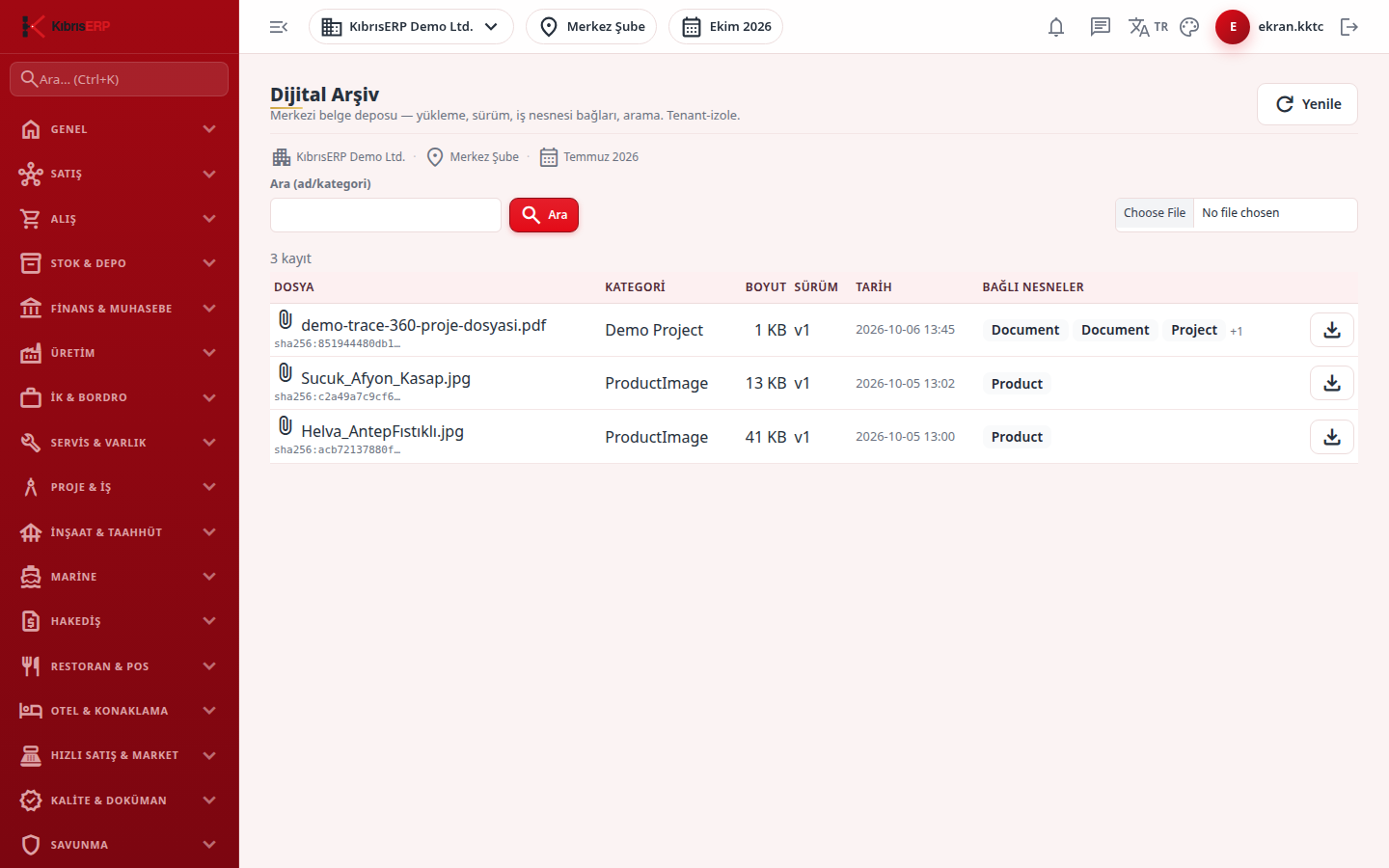1389x868 pixels.
Task: Open the OTEL & KONAKLAMA menu
Action: click(x=120, y=711)
